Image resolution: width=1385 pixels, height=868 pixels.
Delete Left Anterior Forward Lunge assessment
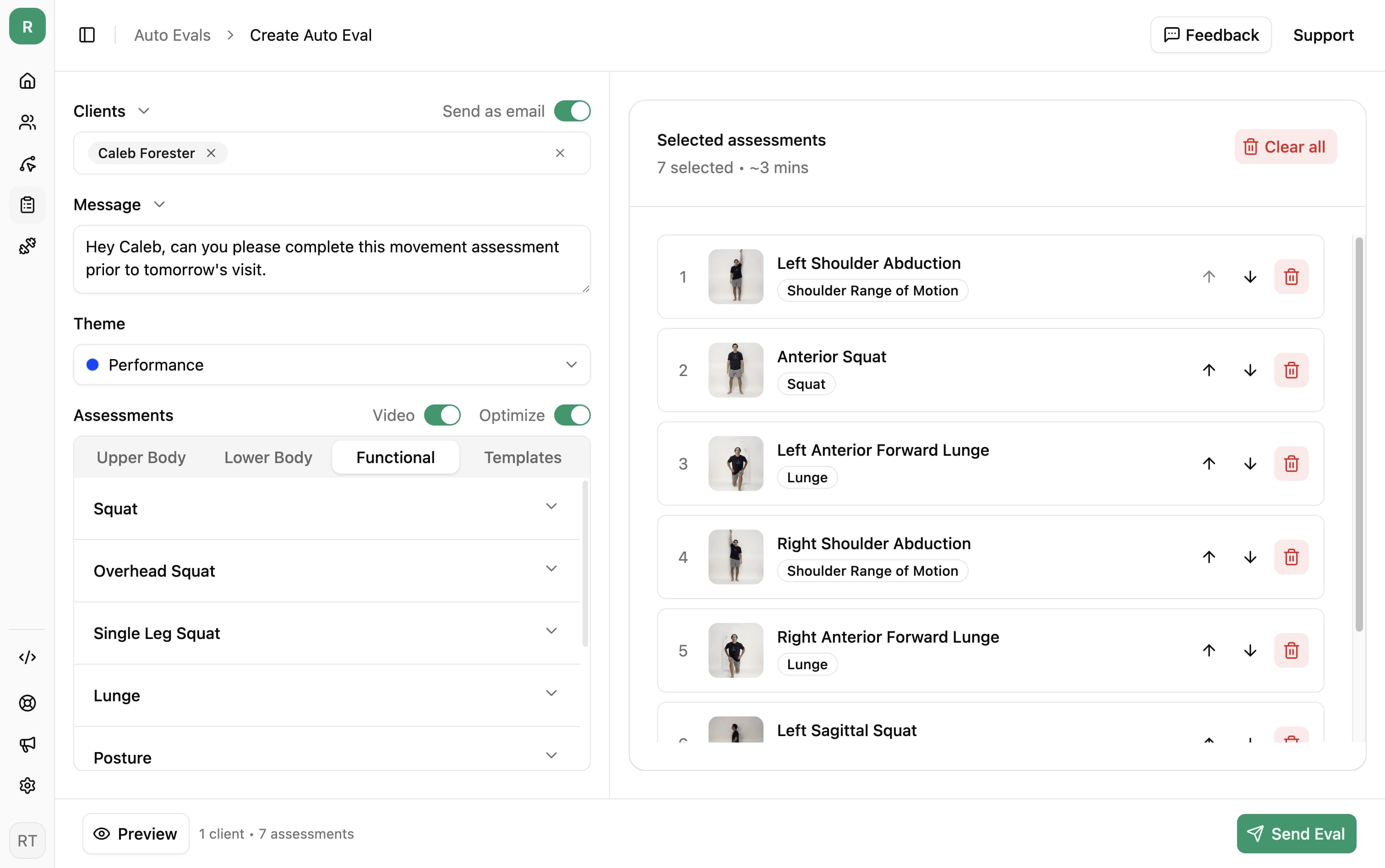tap(1291, 464)
